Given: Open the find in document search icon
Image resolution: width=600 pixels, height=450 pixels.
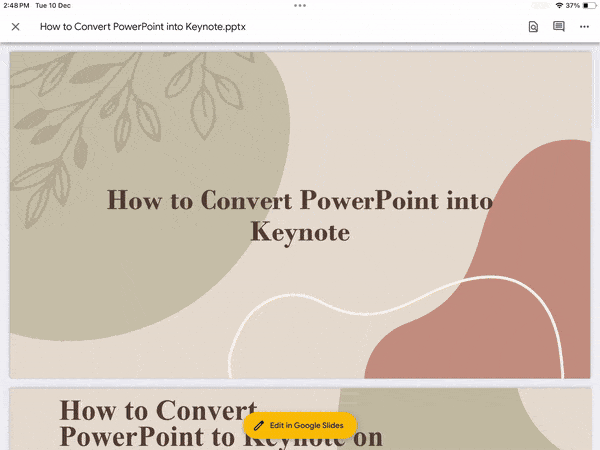Looking at the screenshot, I should 533,26.
